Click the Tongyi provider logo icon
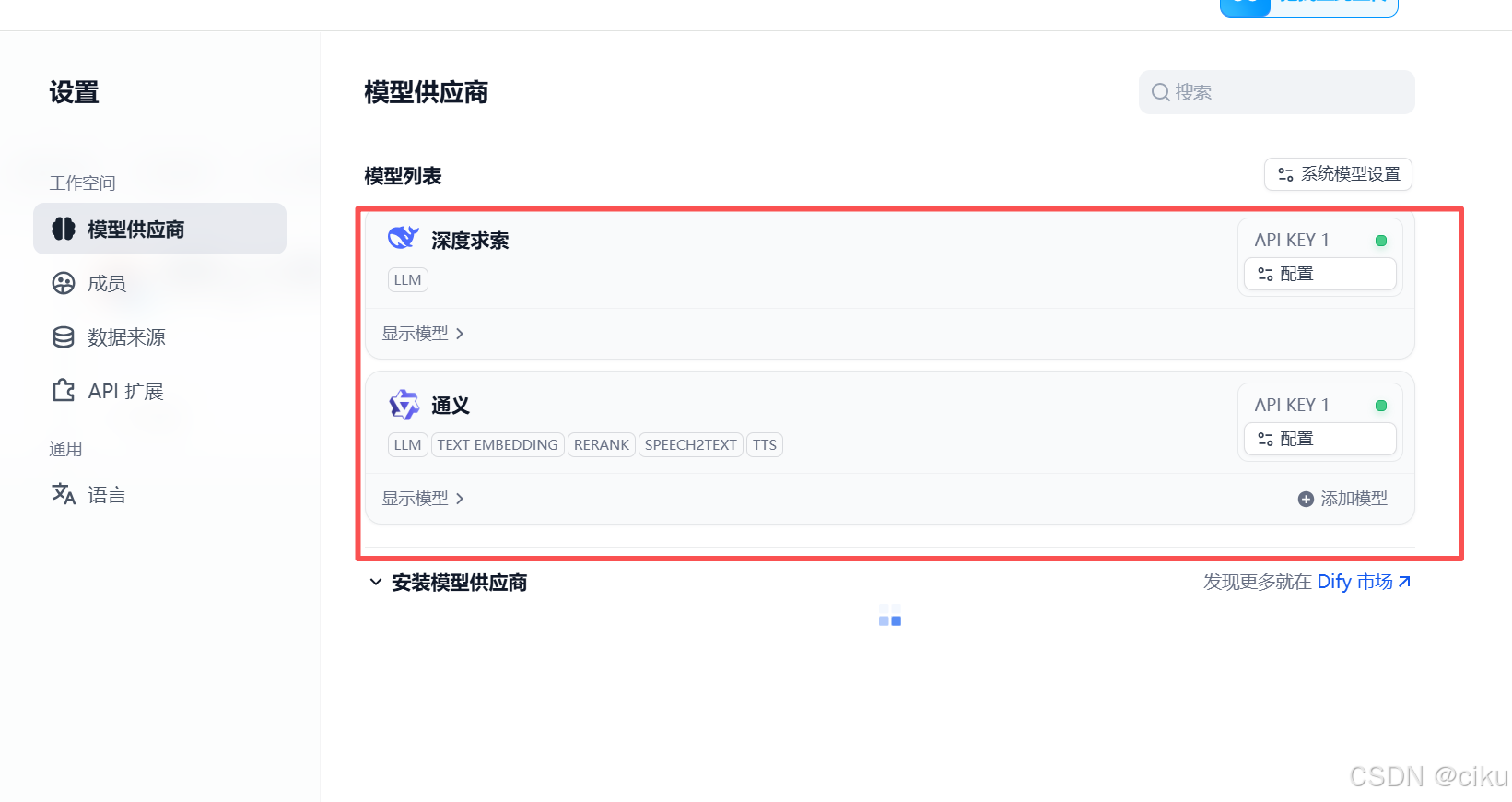Image resolution: width=1512 pixels, height=802 pixels. (403, 404)
